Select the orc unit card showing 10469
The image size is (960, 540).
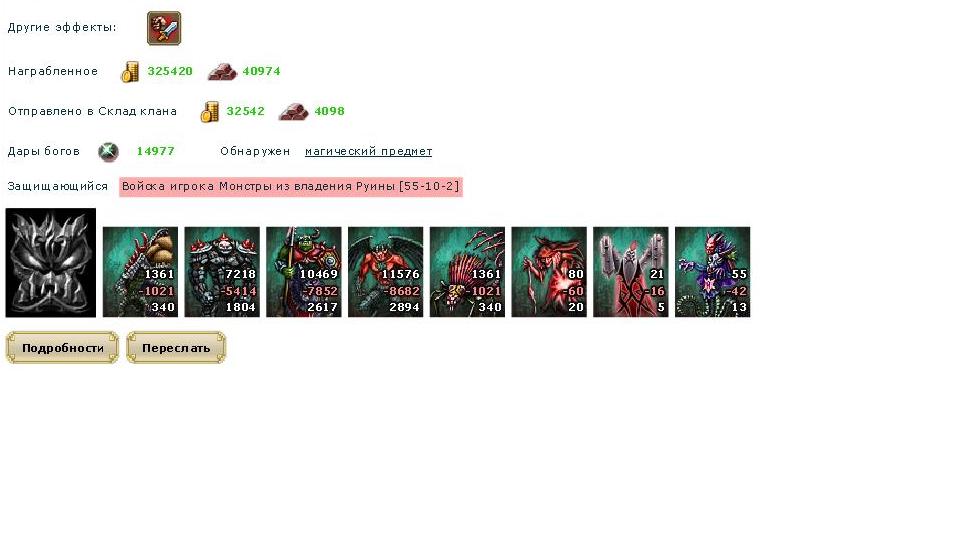click(x=304, y=272)
